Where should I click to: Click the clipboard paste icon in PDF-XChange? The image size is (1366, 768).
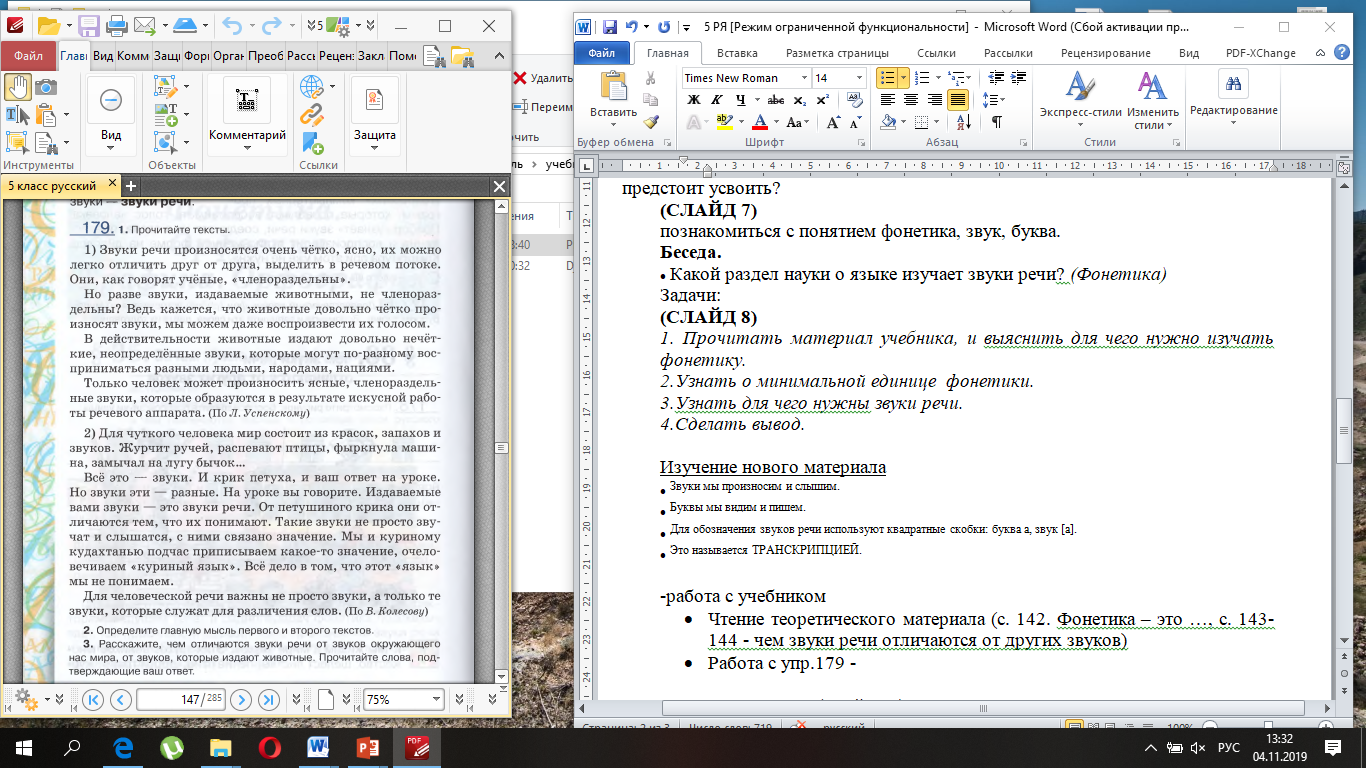46,115
